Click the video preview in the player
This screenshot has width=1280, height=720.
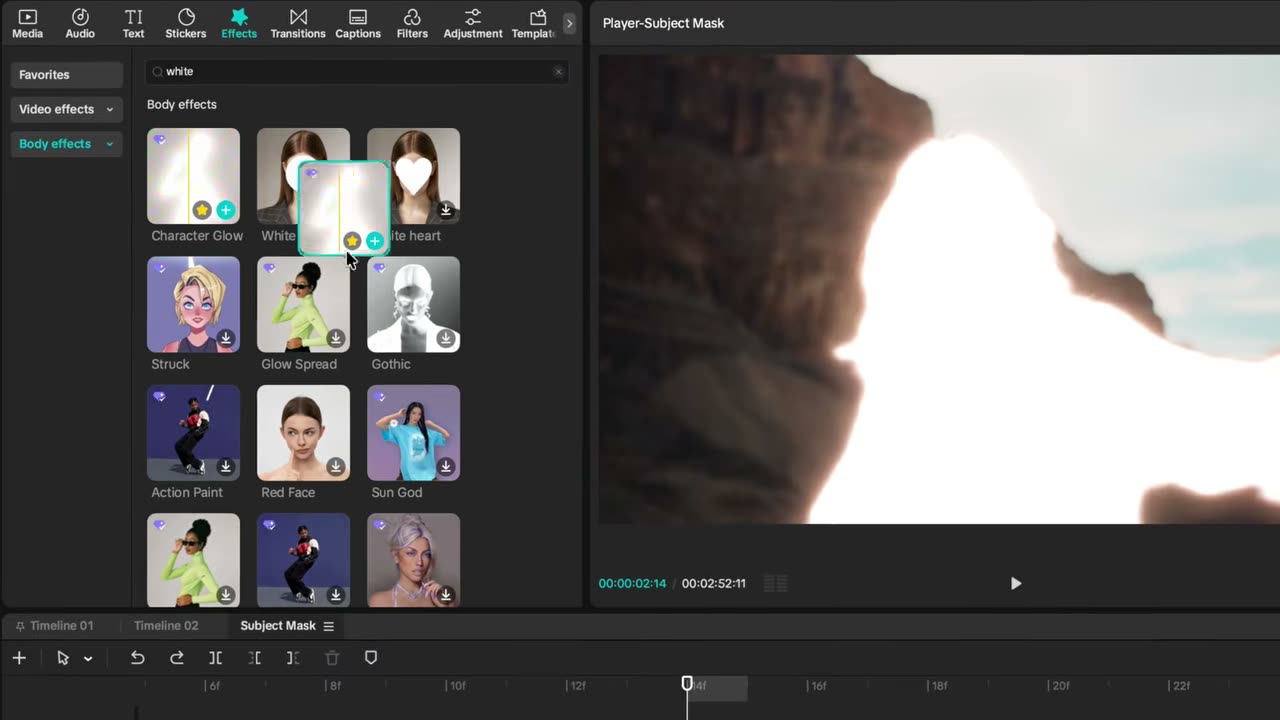pos(939,289)
